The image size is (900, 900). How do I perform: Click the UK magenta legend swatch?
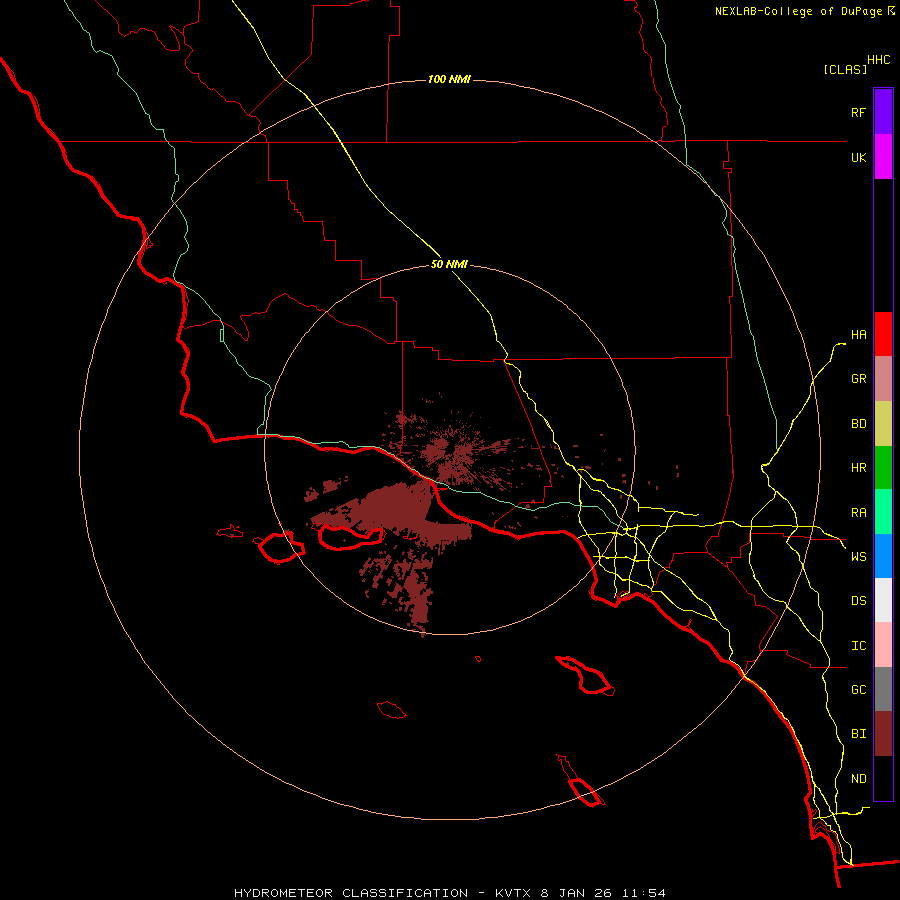(883, 157)
